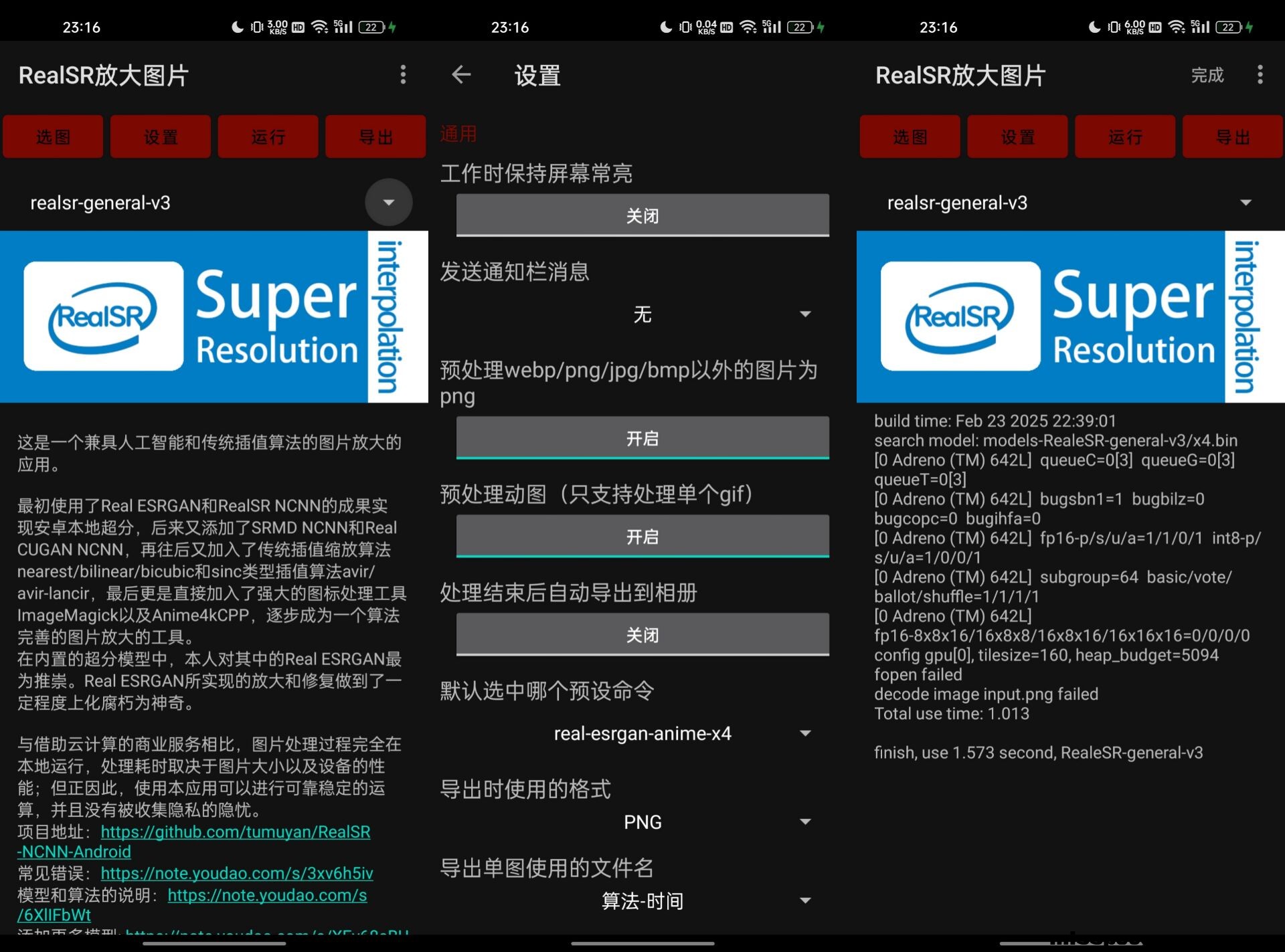Screen dimensions: 1285x952
Task: Tap 导出单图使用的文件名 setting label
Action: click(x=547, y=868)
